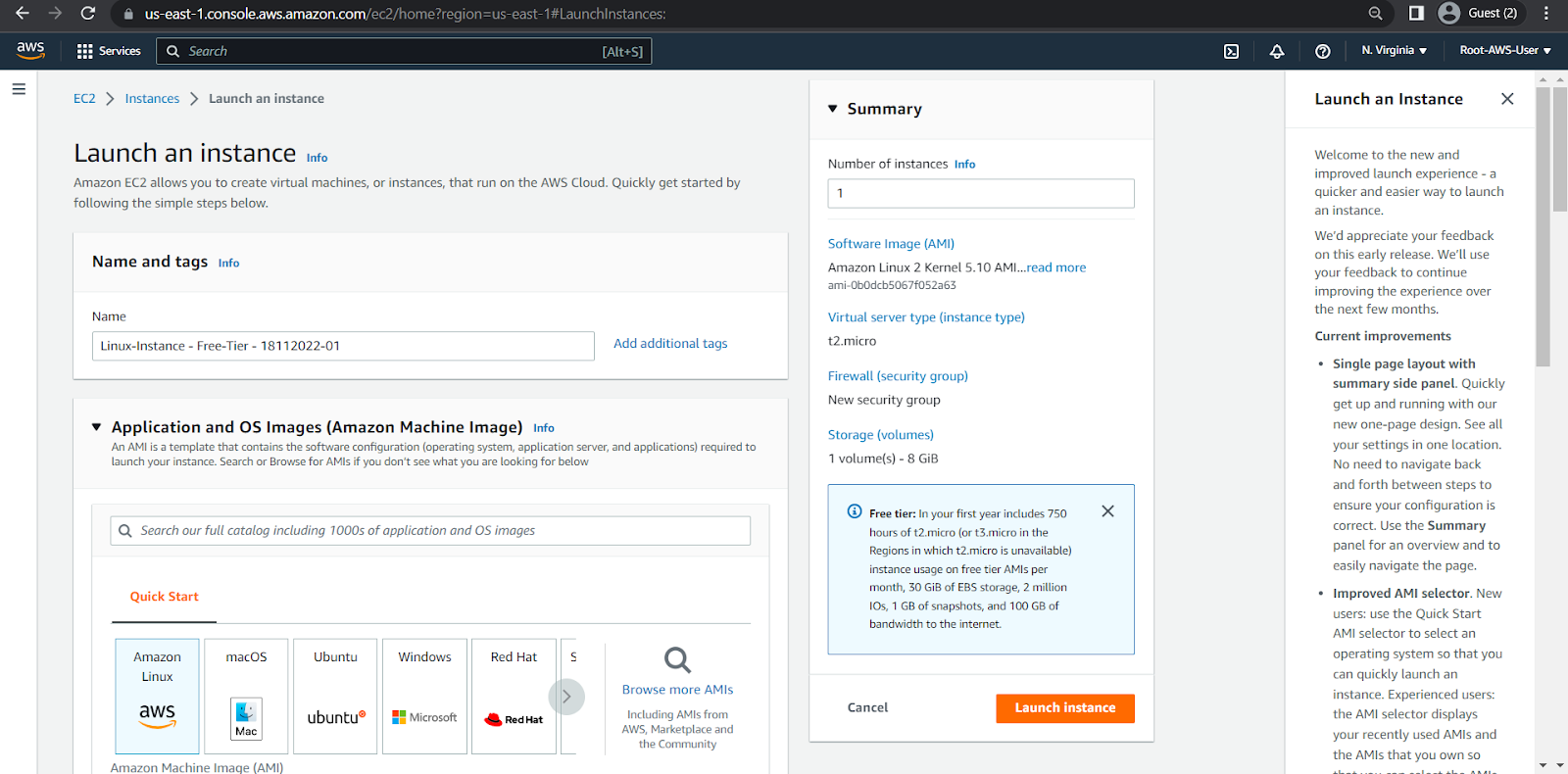1568x774 pixels.
Task: Open the CloudShell terminal icon
Action: coord(1231,52)
